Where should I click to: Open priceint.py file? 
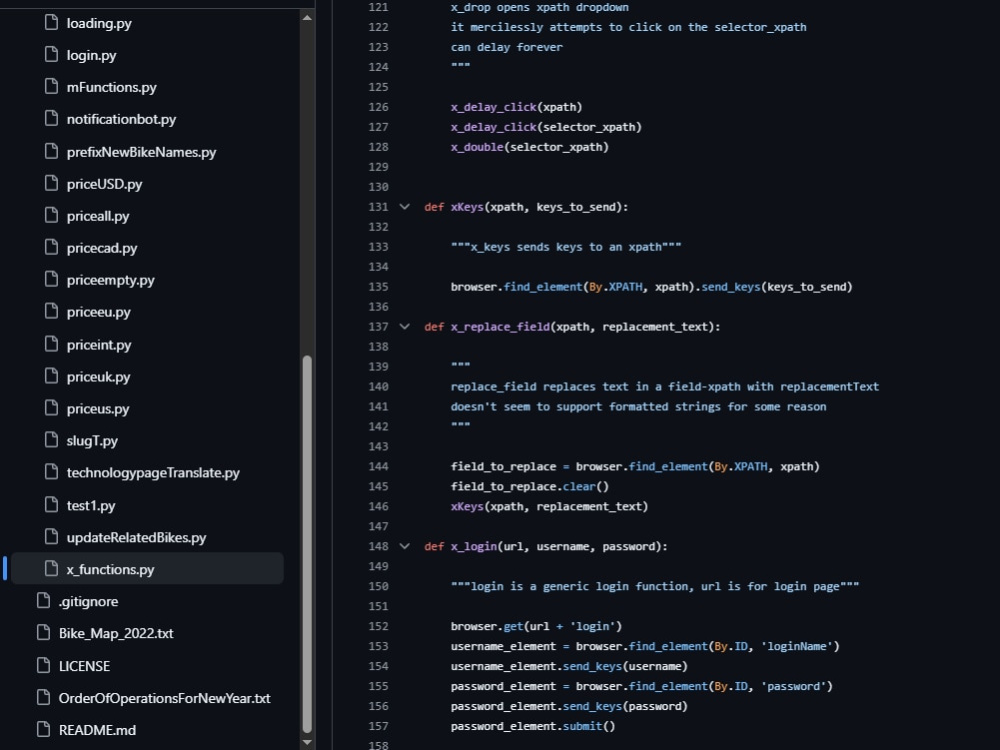point(99,345)
